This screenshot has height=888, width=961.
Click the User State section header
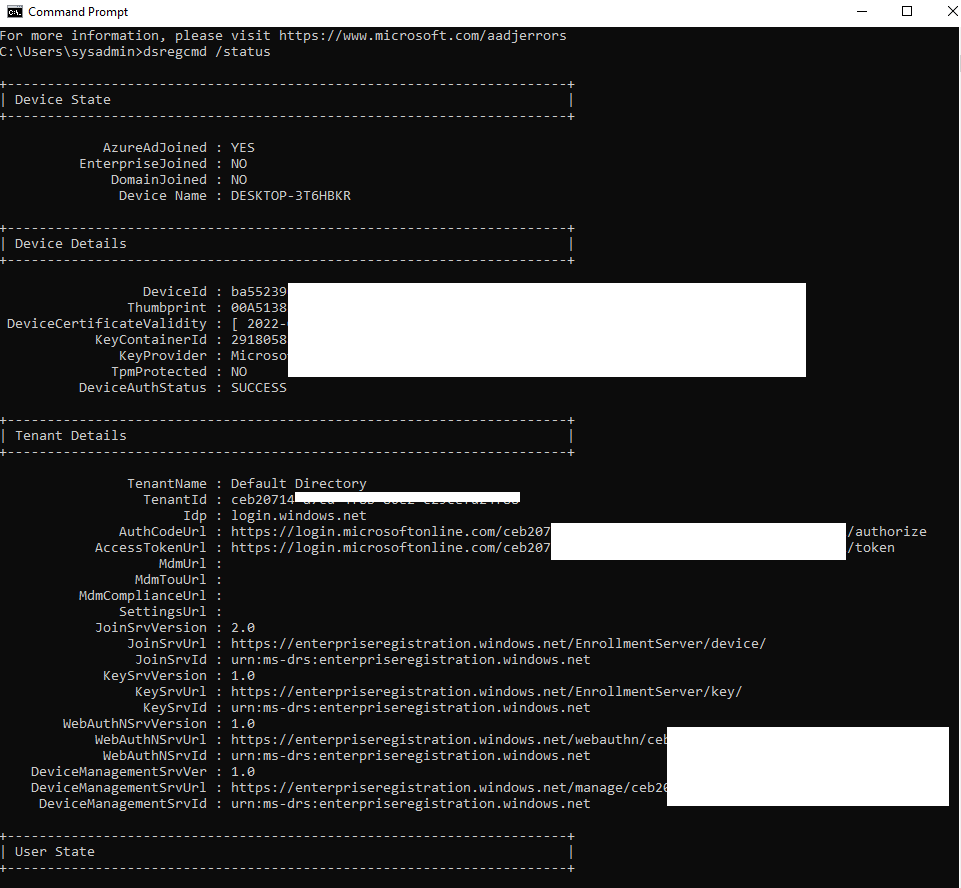[x=56, y=851]
